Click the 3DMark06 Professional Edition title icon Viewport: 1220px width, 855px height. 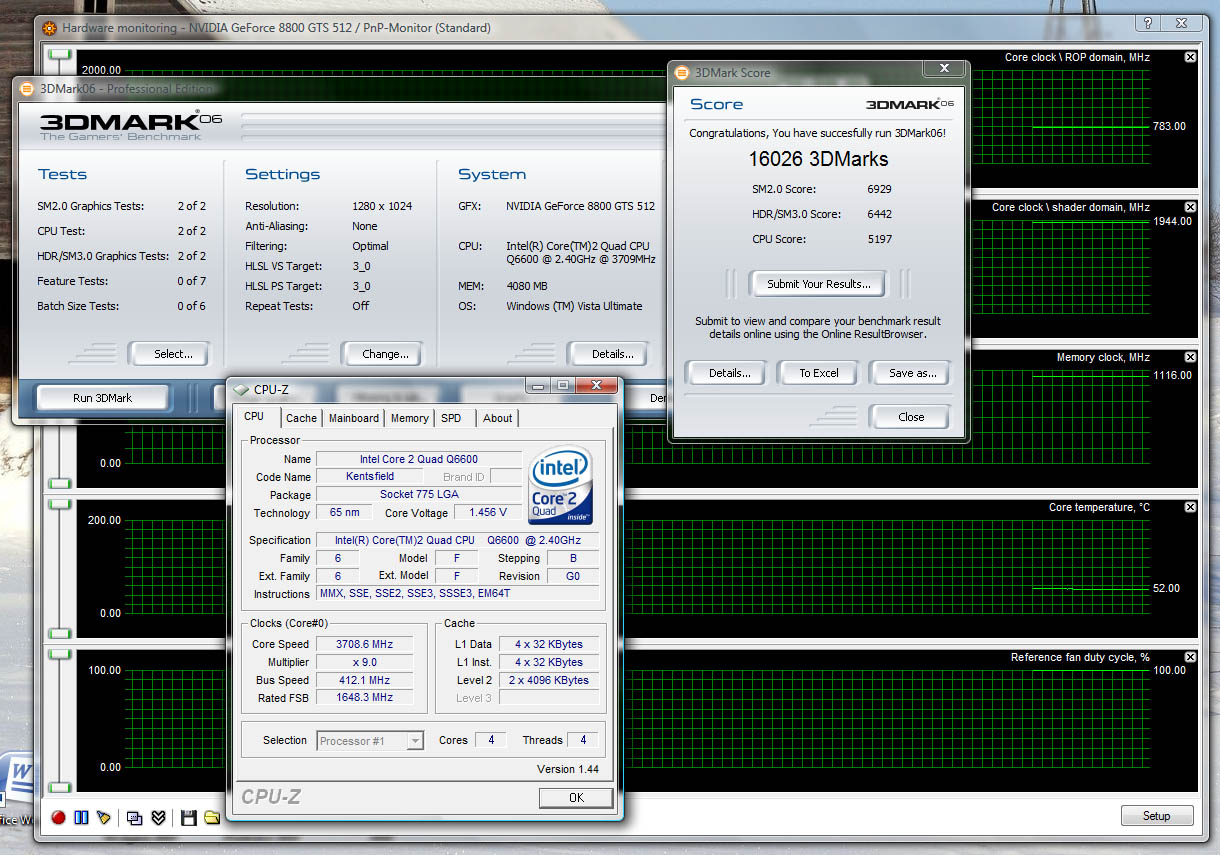27,88
